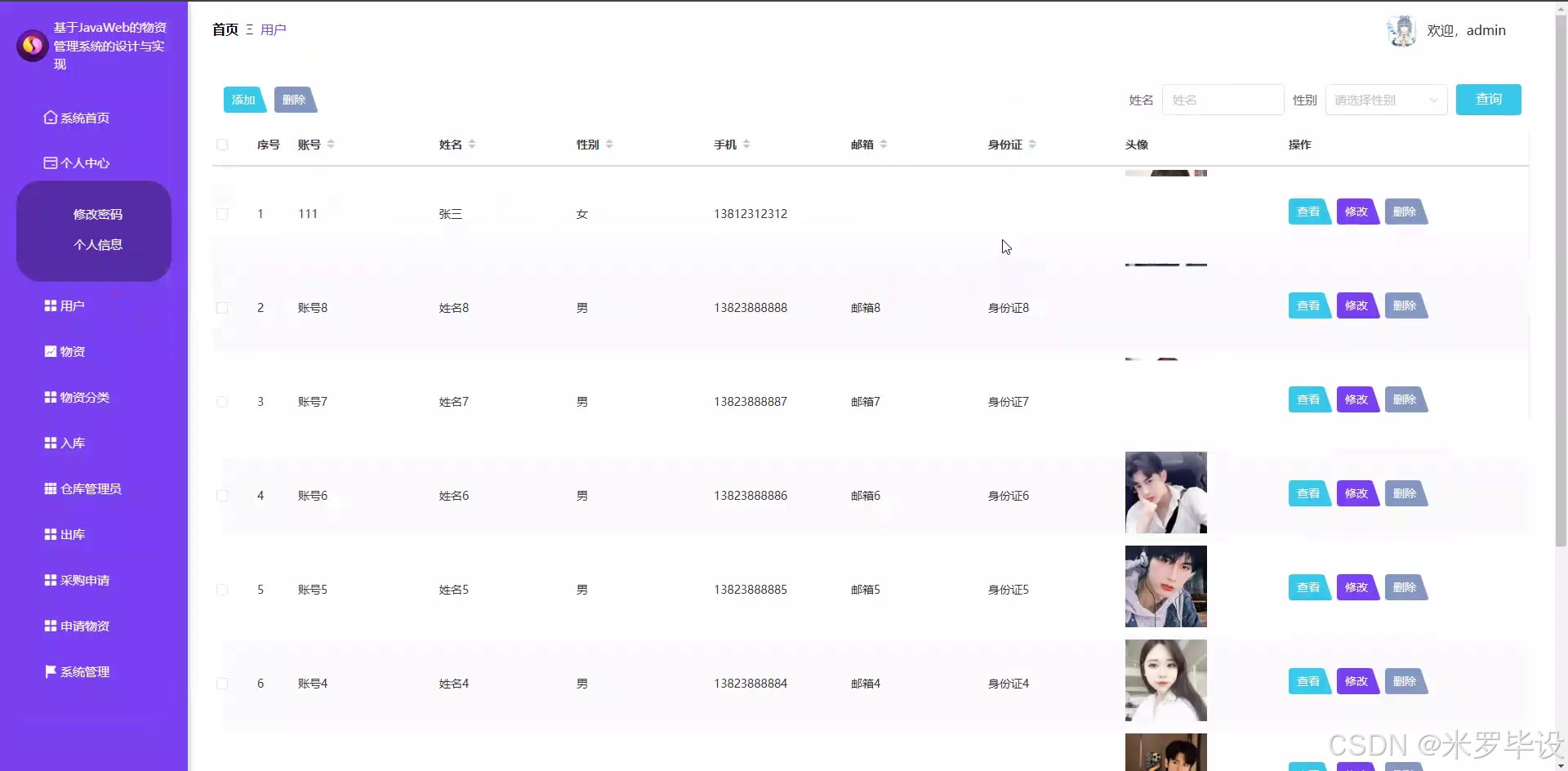
Task: Click the 邮箱7 cell
Action: (866, 402)
